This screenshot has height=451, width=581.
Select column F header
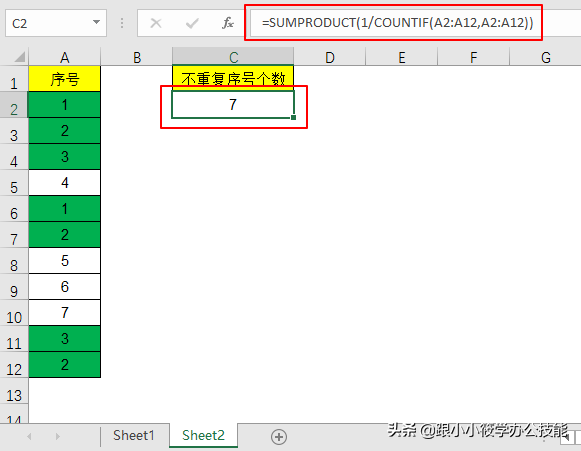[x=474, y=57]
